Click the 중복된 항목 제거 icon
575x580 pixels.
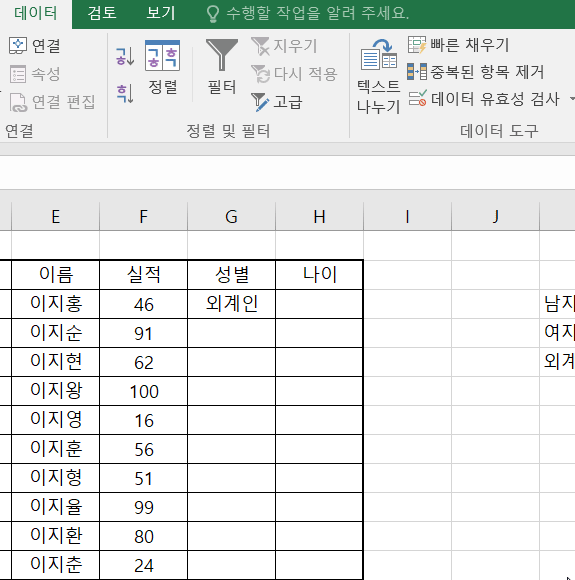click(417, 71)
